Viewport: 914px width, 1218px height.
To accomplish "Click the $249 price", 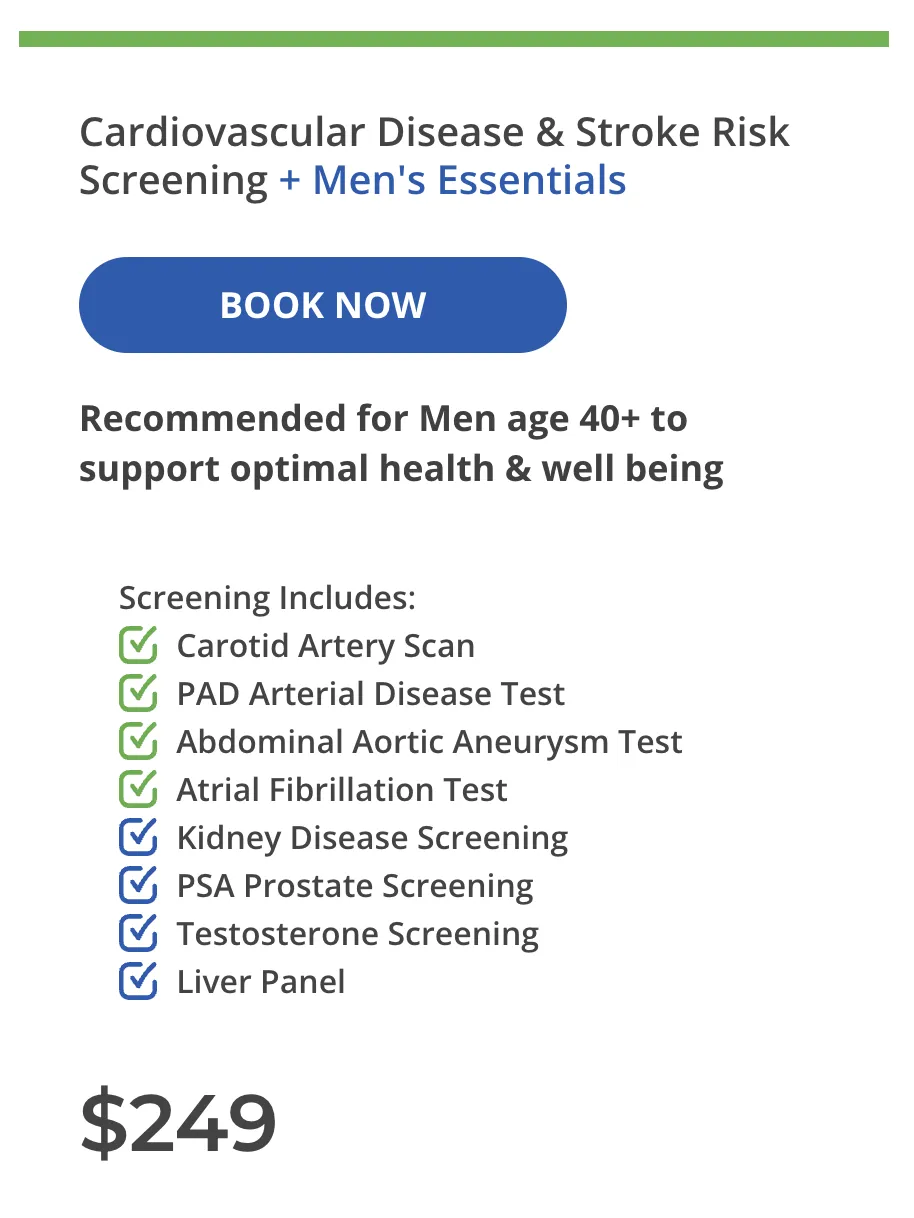I will tap(178, 1123).
